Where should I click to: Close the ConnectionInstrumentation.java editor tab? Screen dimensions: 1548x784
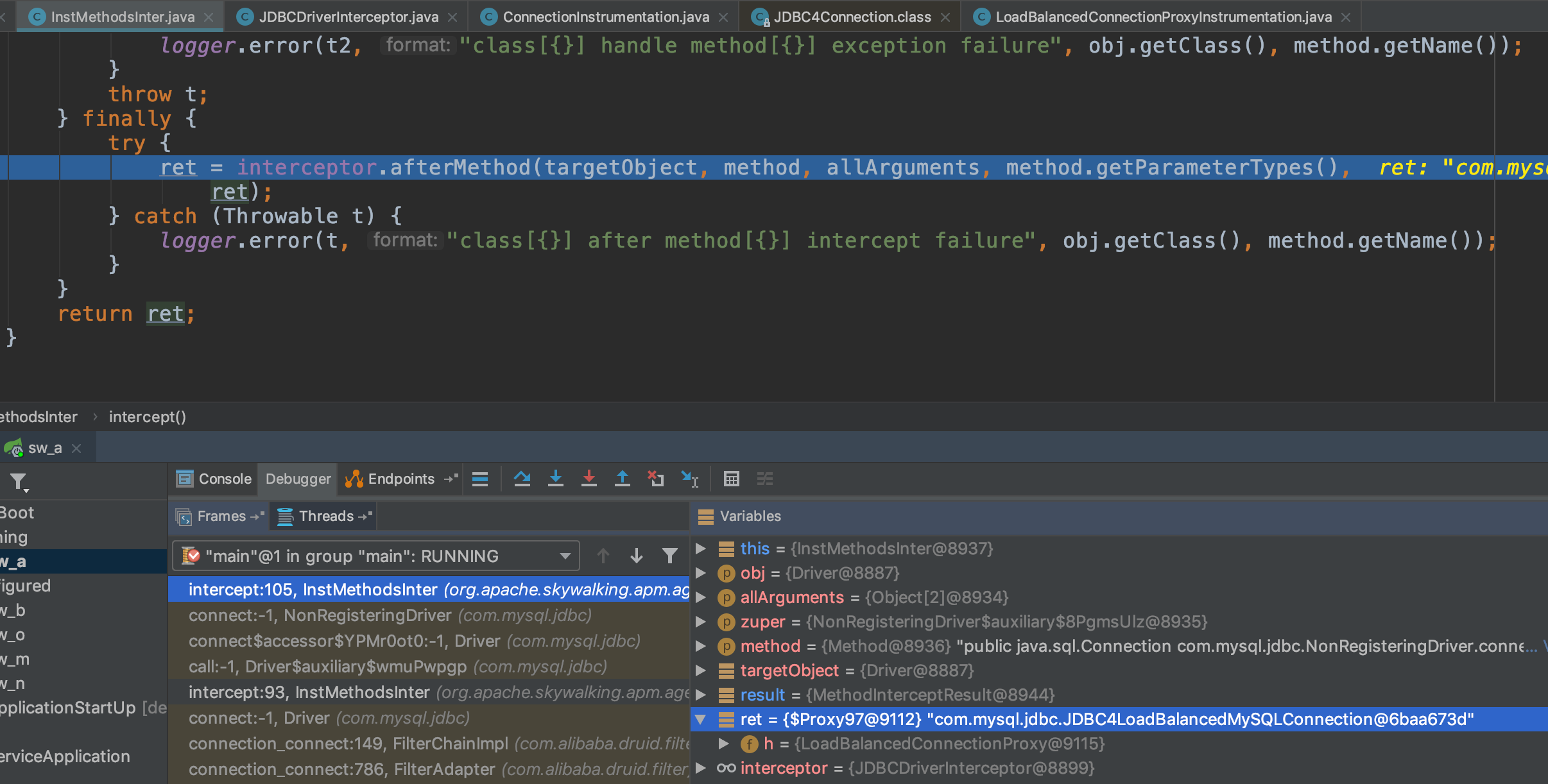723,17
